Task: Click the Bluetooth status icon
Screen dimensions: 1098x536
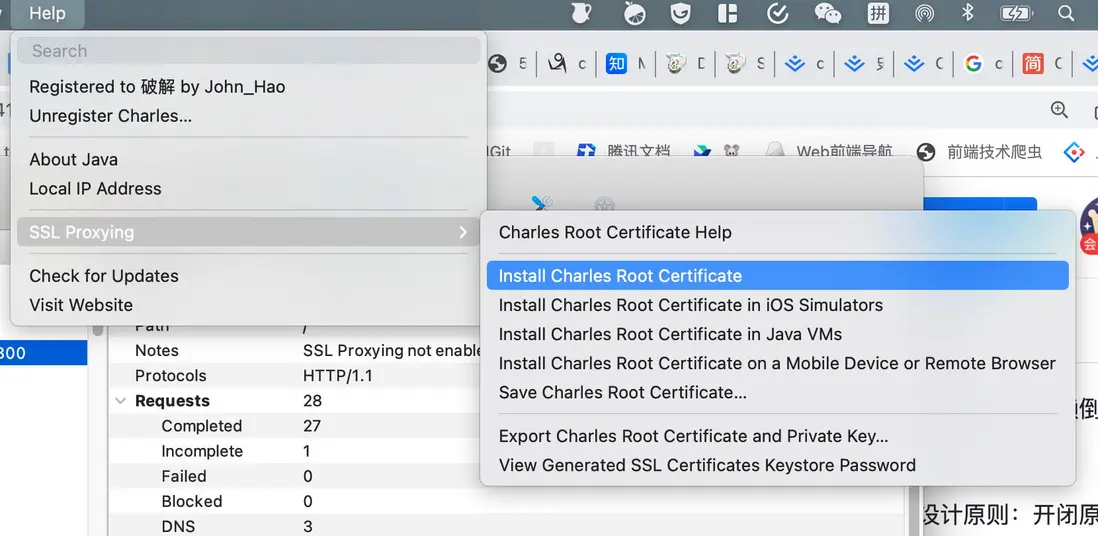Action: (x=967, y=13)
